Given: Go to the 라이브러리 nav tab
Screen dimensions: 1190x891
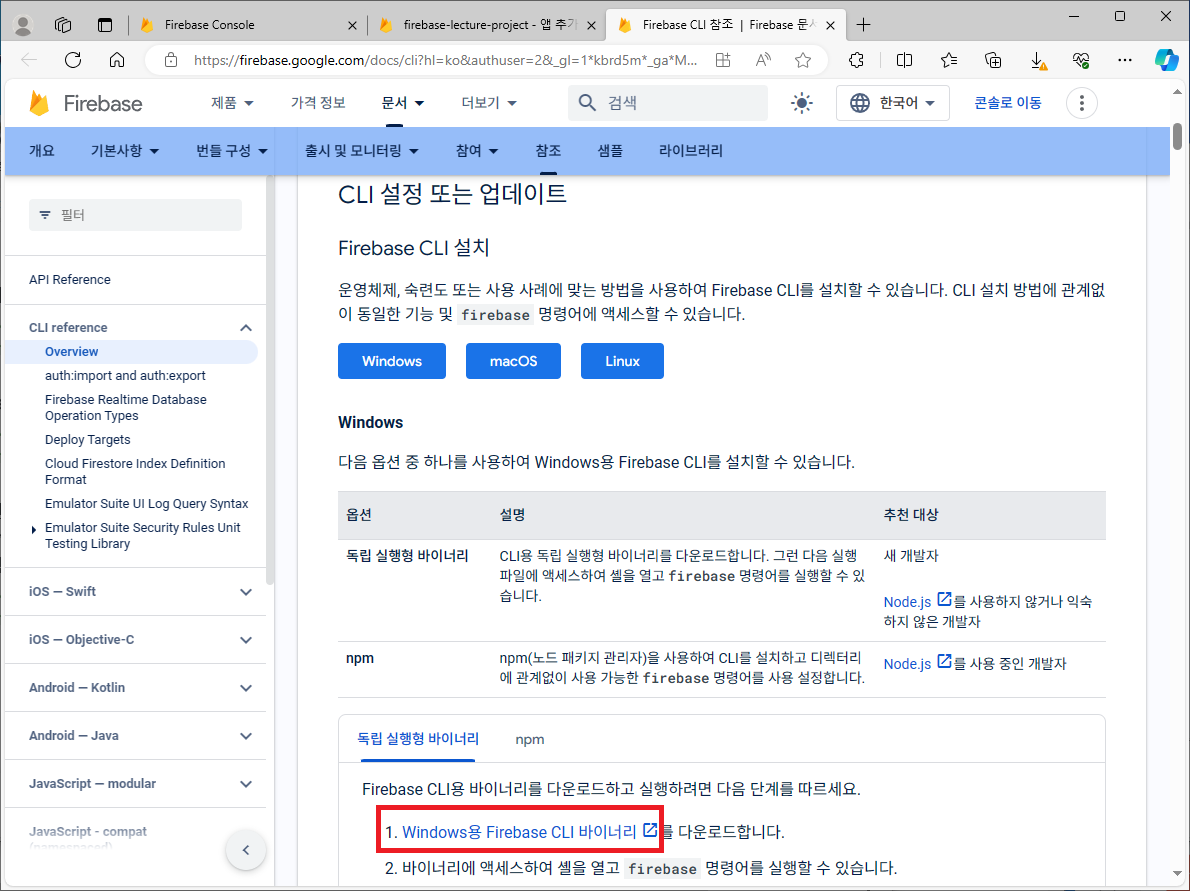Looking at the screenshot, I should [x=691, y=151].
